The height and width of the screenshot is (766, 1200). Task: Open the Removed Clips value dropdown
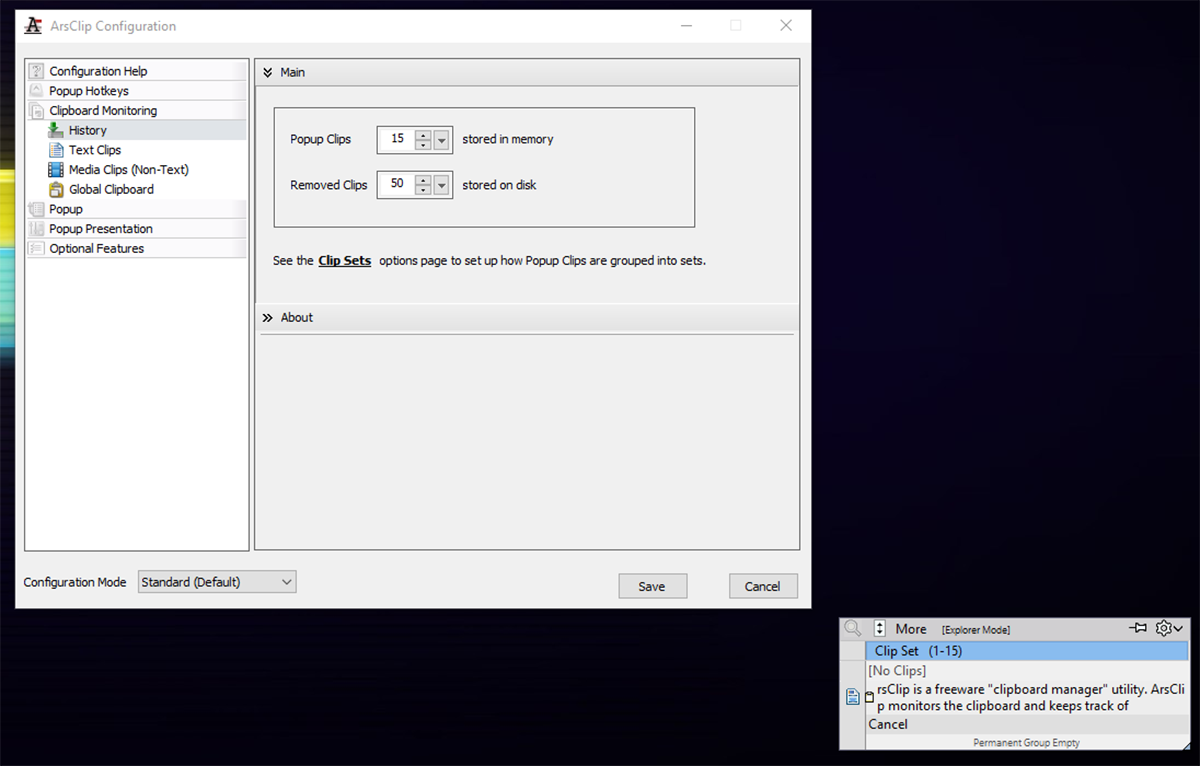pos(442,185)
